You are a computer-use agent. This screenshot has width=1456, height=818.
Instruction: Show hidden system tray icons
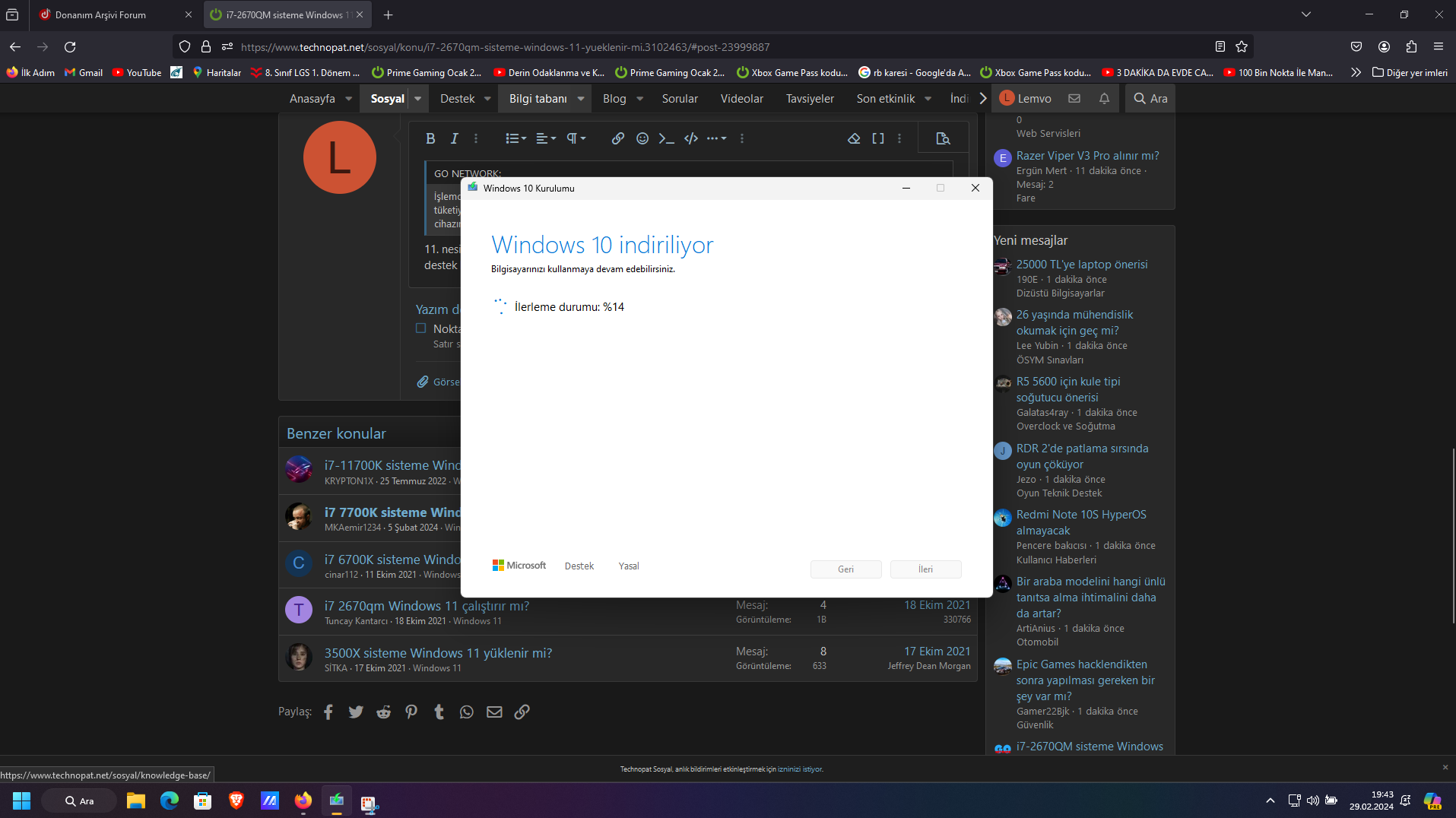coord(1270,801)
